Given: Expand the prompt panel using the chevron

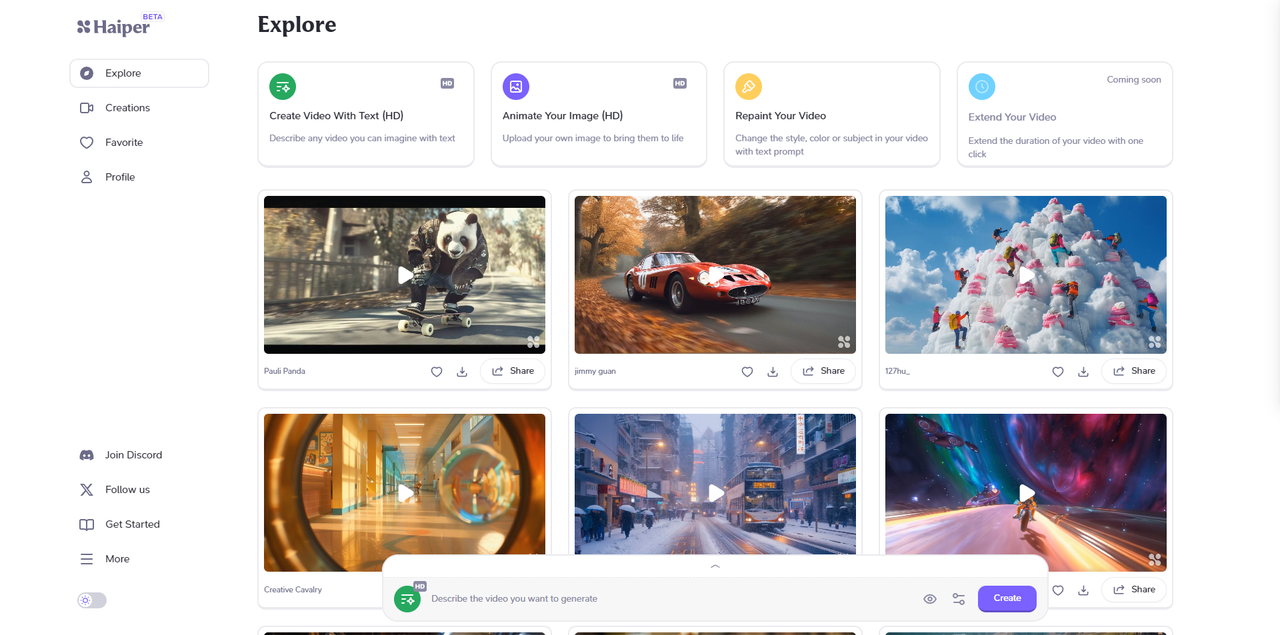Looking at the screenshot, I should point(715,566).
